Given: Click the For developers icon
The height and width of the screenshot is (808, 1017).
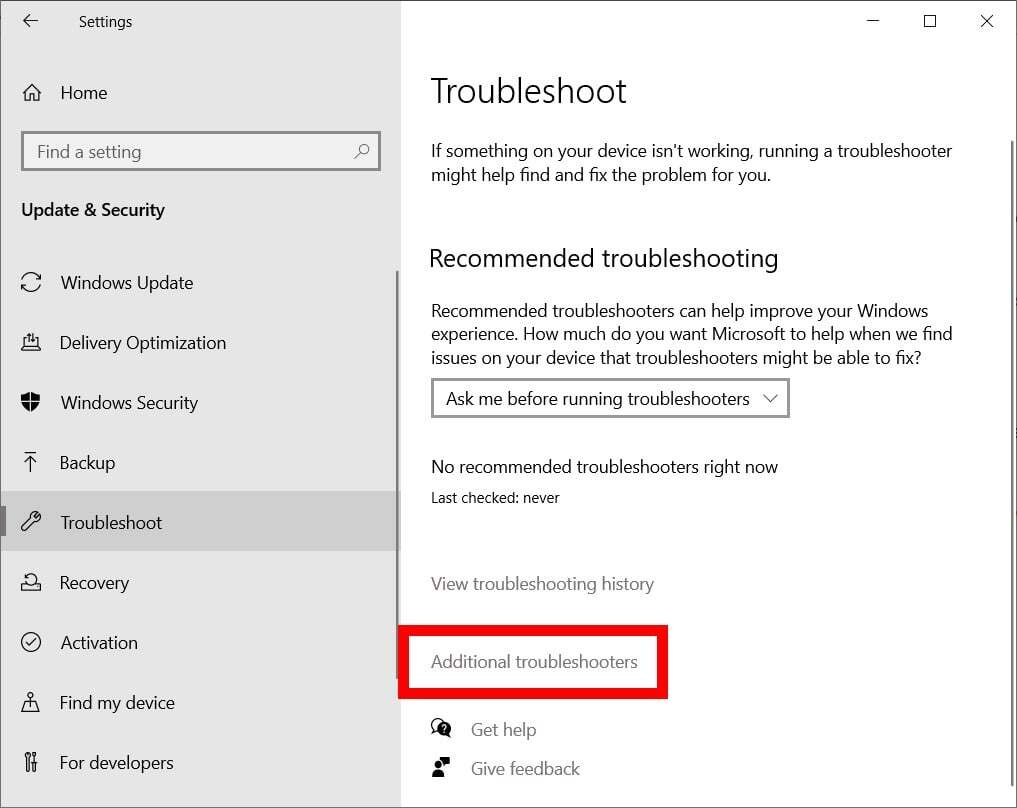Looking at the screenshot, I should coord(31,763).
